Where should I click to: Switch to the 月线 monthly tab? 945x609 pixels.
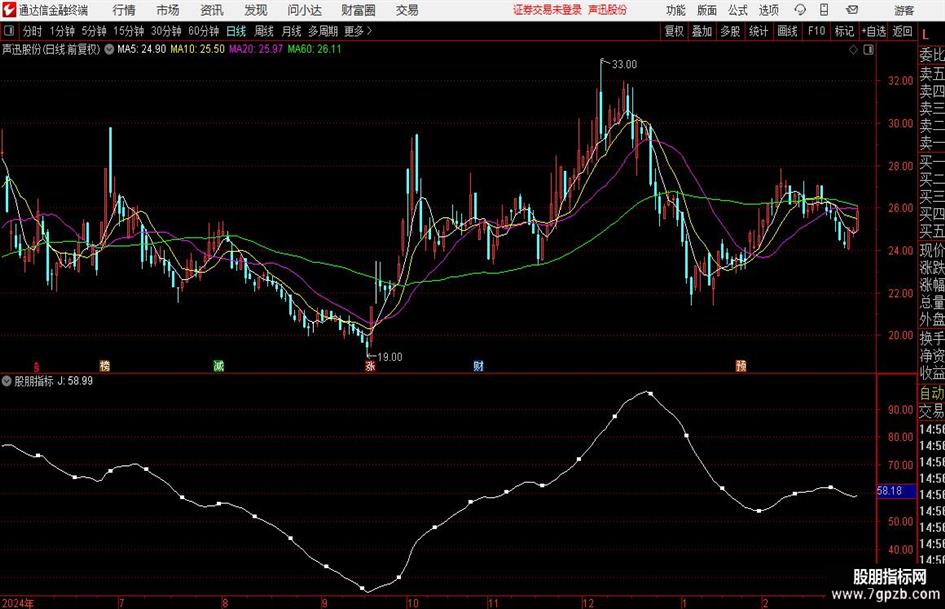292,31
